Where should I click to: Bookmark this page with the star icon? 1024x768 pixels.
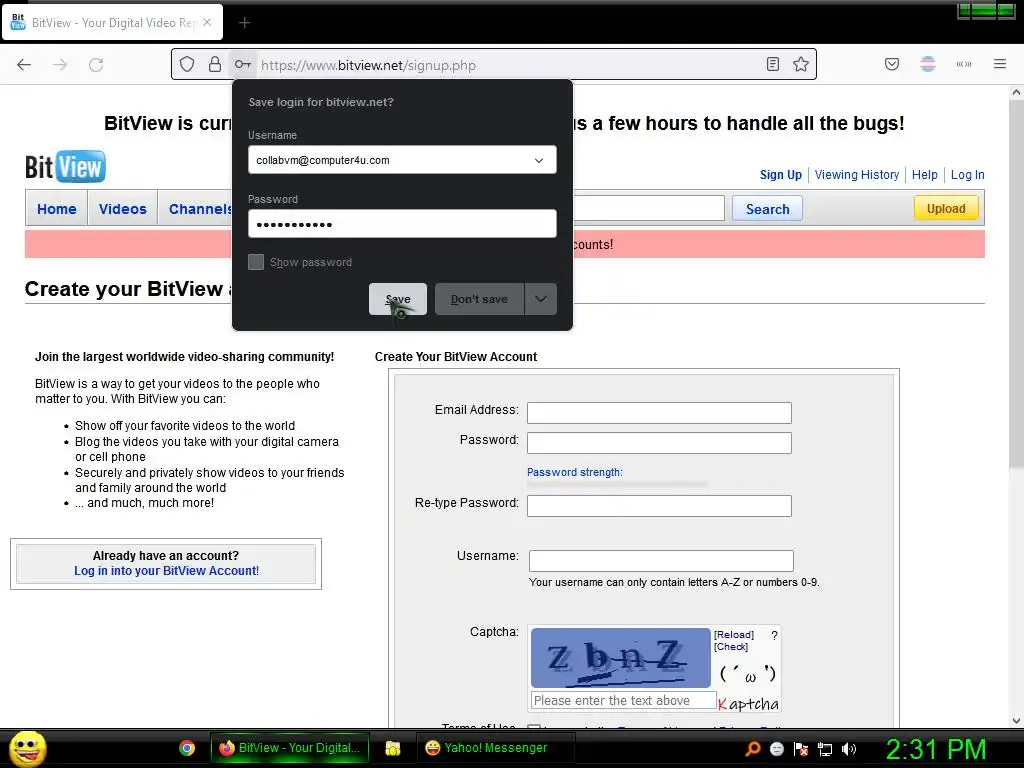coord(801,64)
